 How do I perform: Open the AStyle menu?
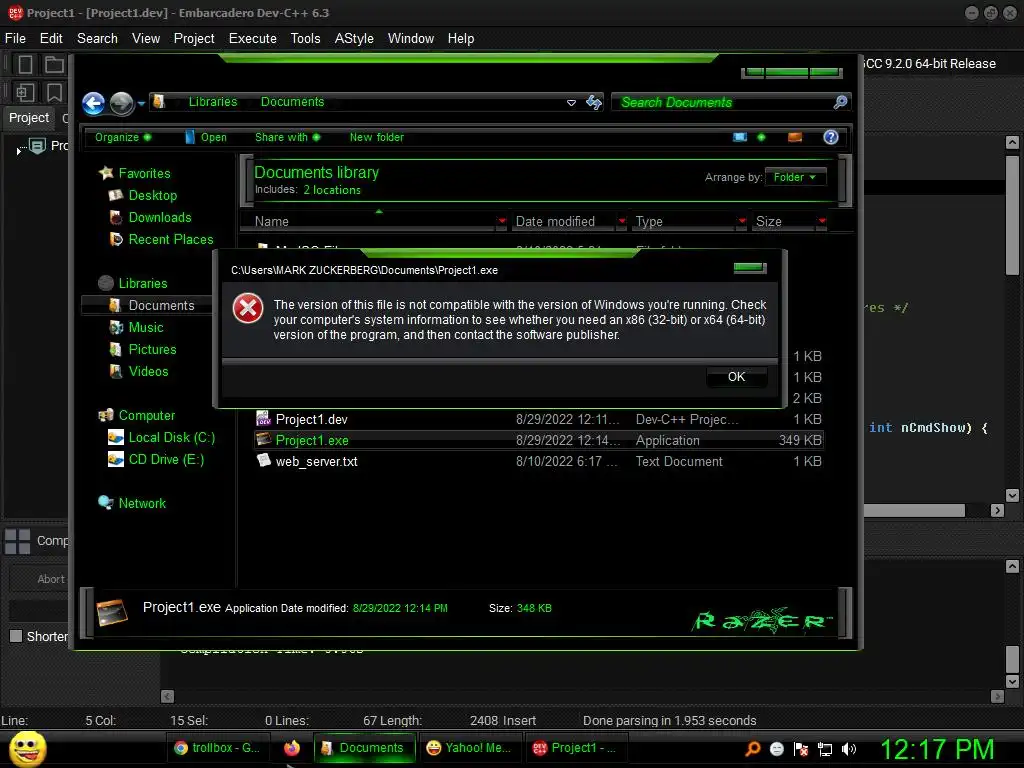click(x=354, y=39)
